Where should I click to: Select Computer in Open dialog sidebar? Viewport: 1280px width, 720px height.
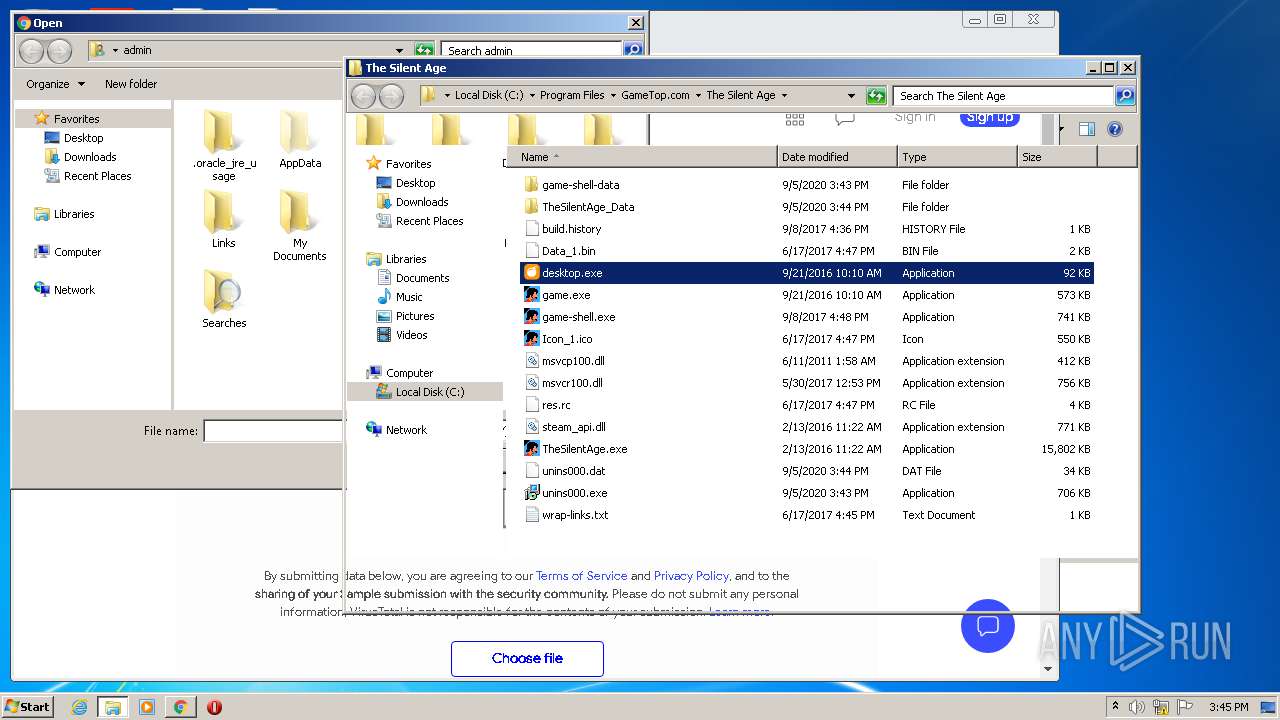[67, 252]
